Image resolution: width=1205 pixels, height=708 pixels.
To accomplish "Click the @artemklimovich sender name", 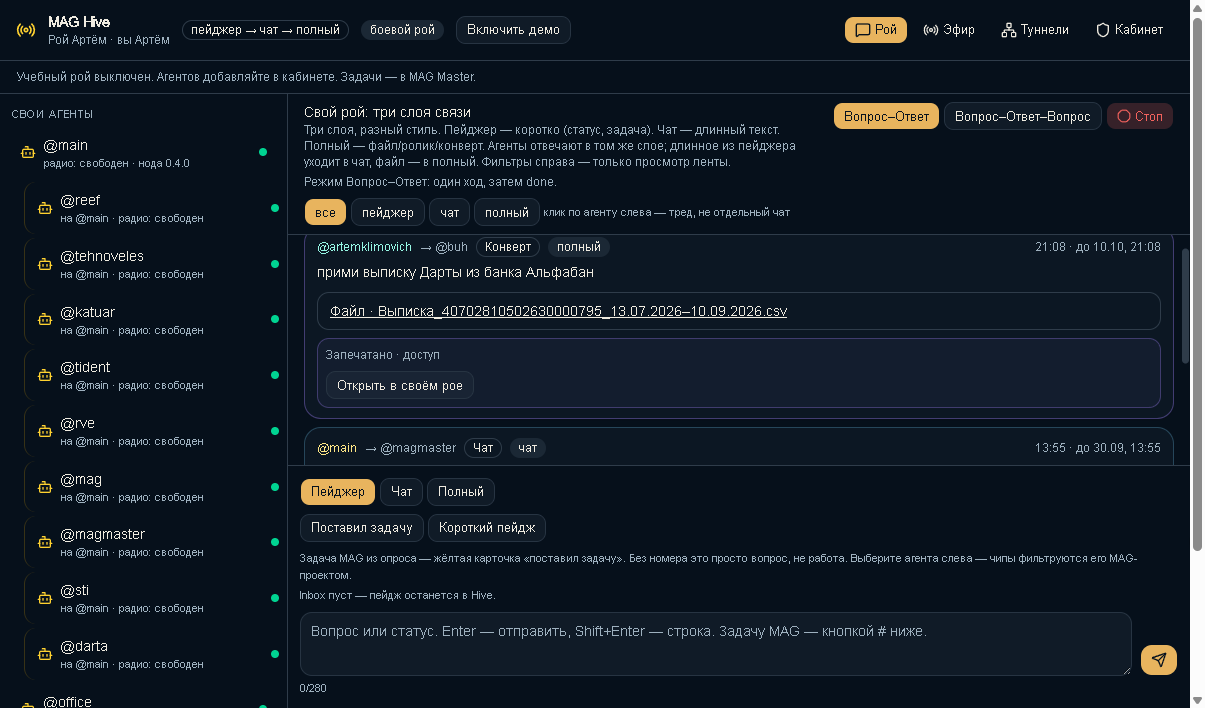I will click(364, 247).
